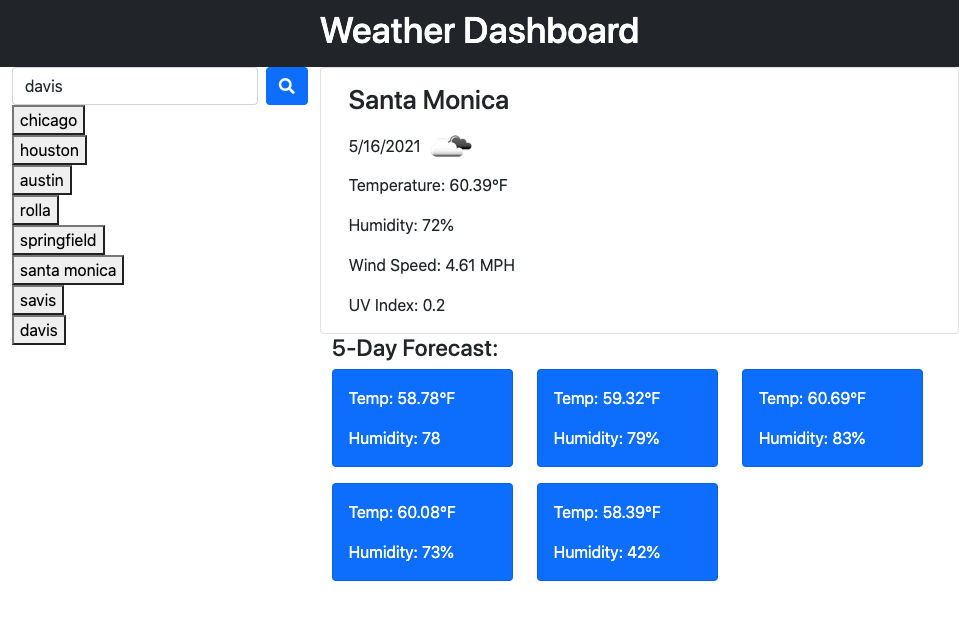
Task: Open weather for austin
Action: 42,179
